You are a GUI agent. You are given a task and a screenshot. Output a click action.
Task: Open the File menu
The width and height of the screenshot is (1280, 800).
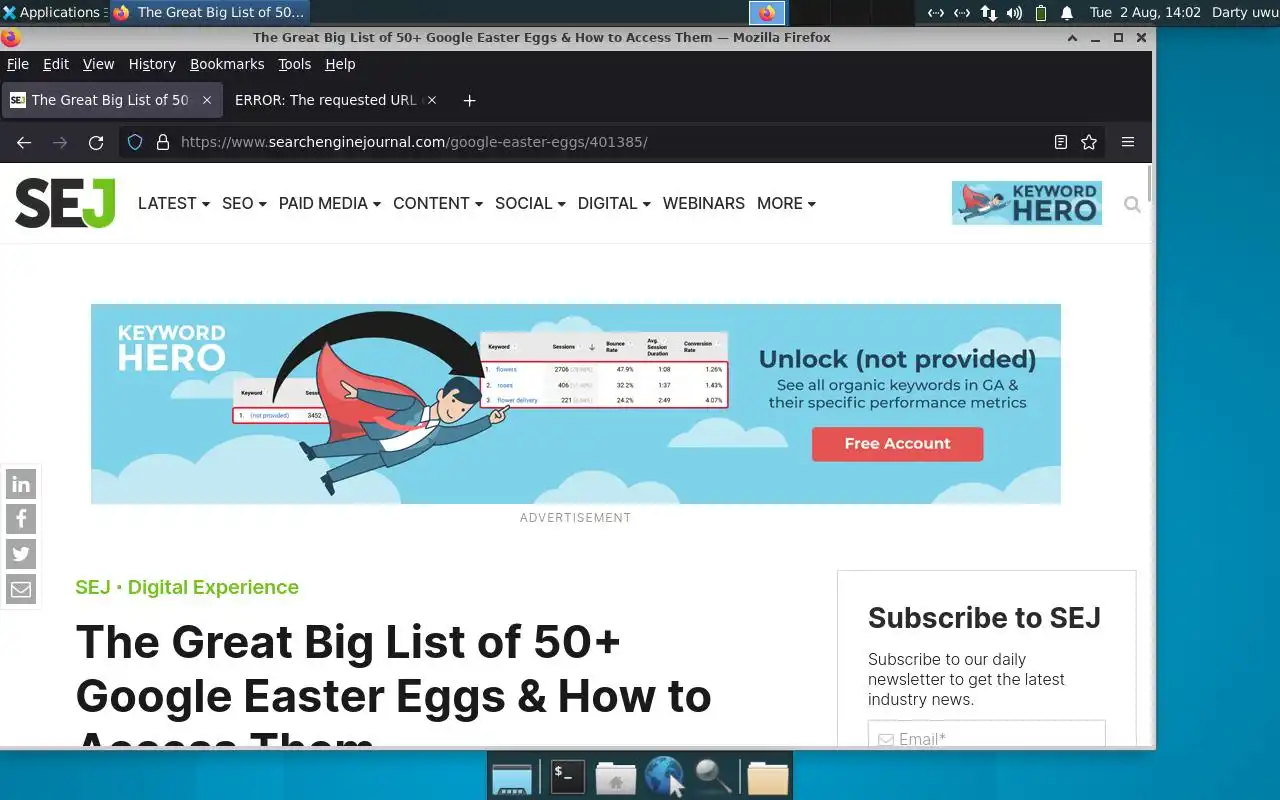tap(18, 64)
